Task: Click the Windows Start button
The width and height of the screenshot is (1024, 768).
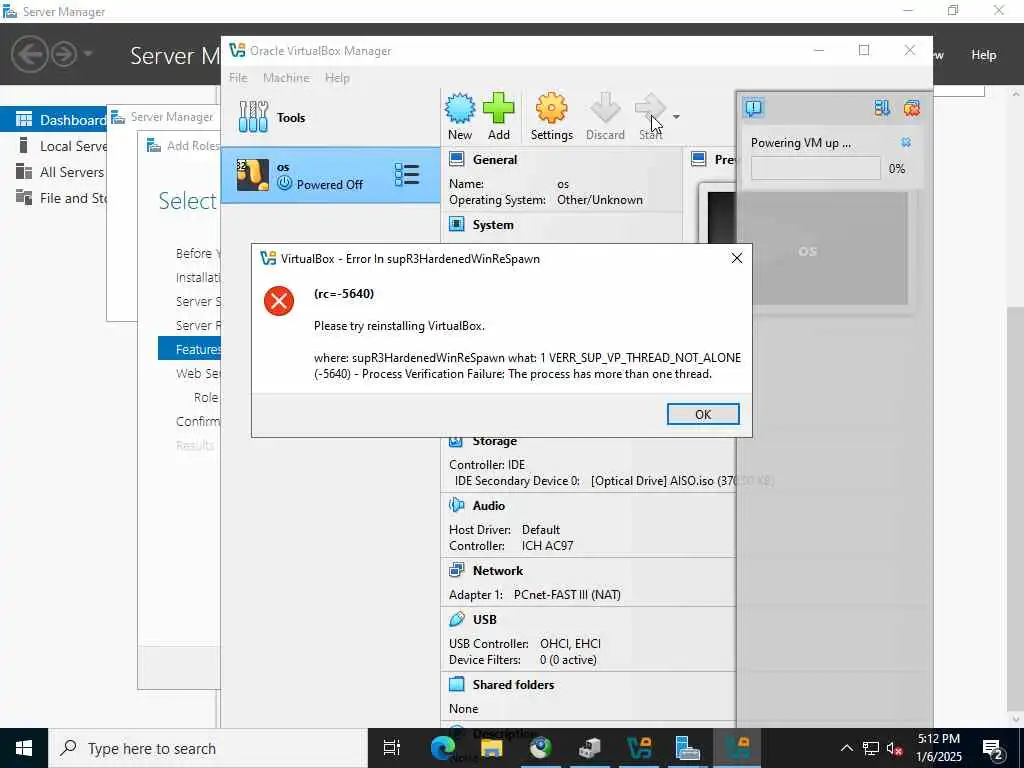Action: point(24,748)
